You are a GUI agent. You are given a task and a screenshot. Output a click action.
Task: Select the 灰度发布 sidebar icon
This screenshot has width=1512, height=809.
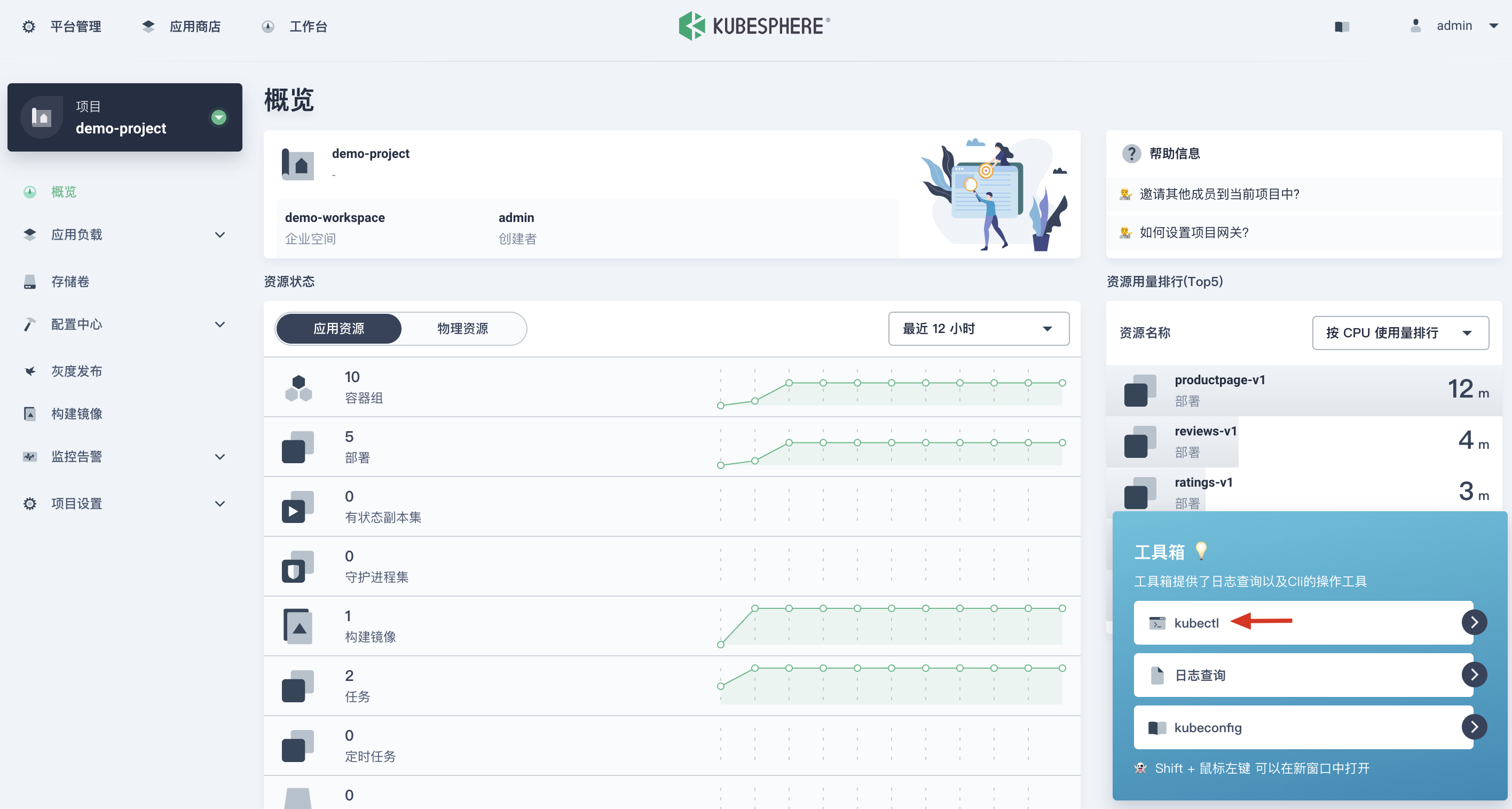[29, 370]
